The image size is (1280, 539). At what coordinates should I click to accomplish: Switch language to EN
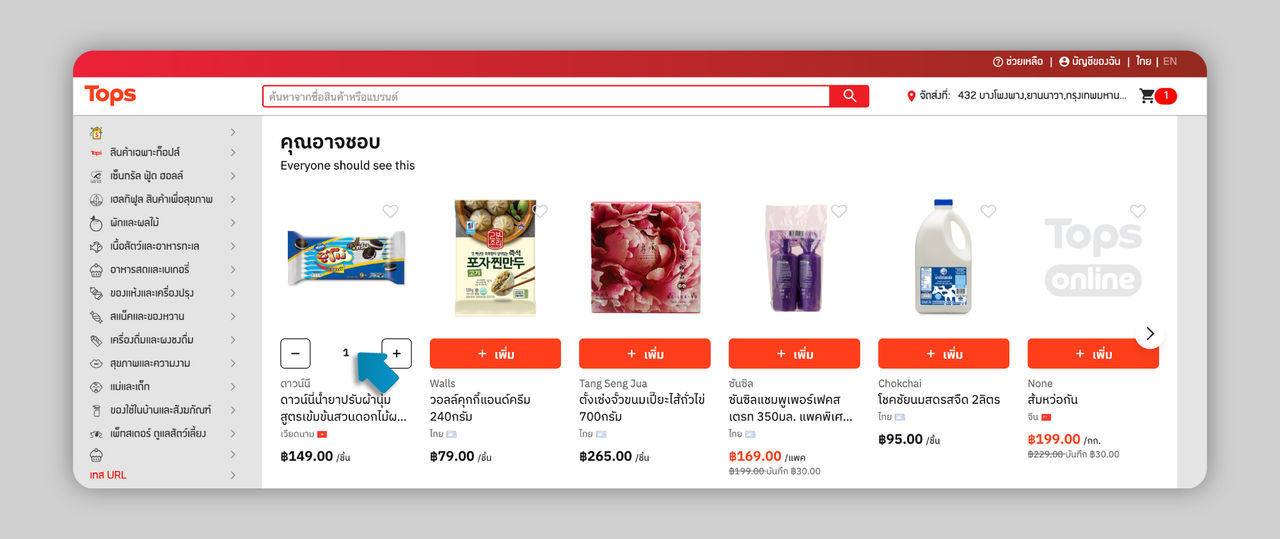(x=1170, y=62)
